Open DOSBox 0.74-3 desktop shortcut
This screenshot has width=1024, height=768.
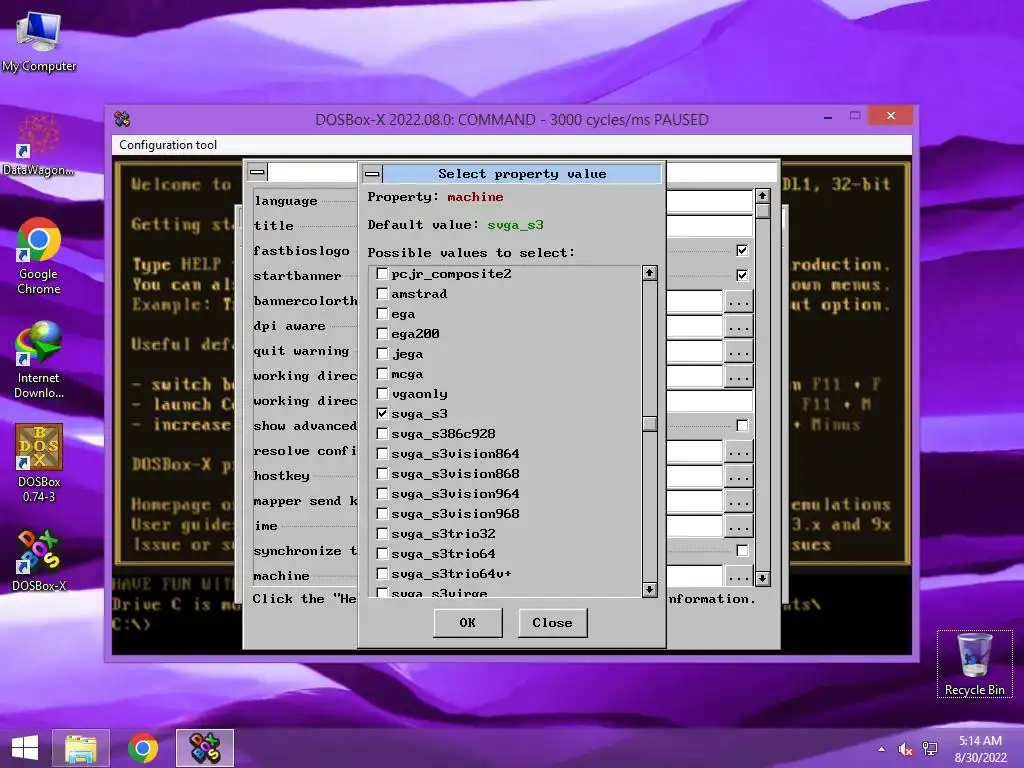(x=39, y=463)
